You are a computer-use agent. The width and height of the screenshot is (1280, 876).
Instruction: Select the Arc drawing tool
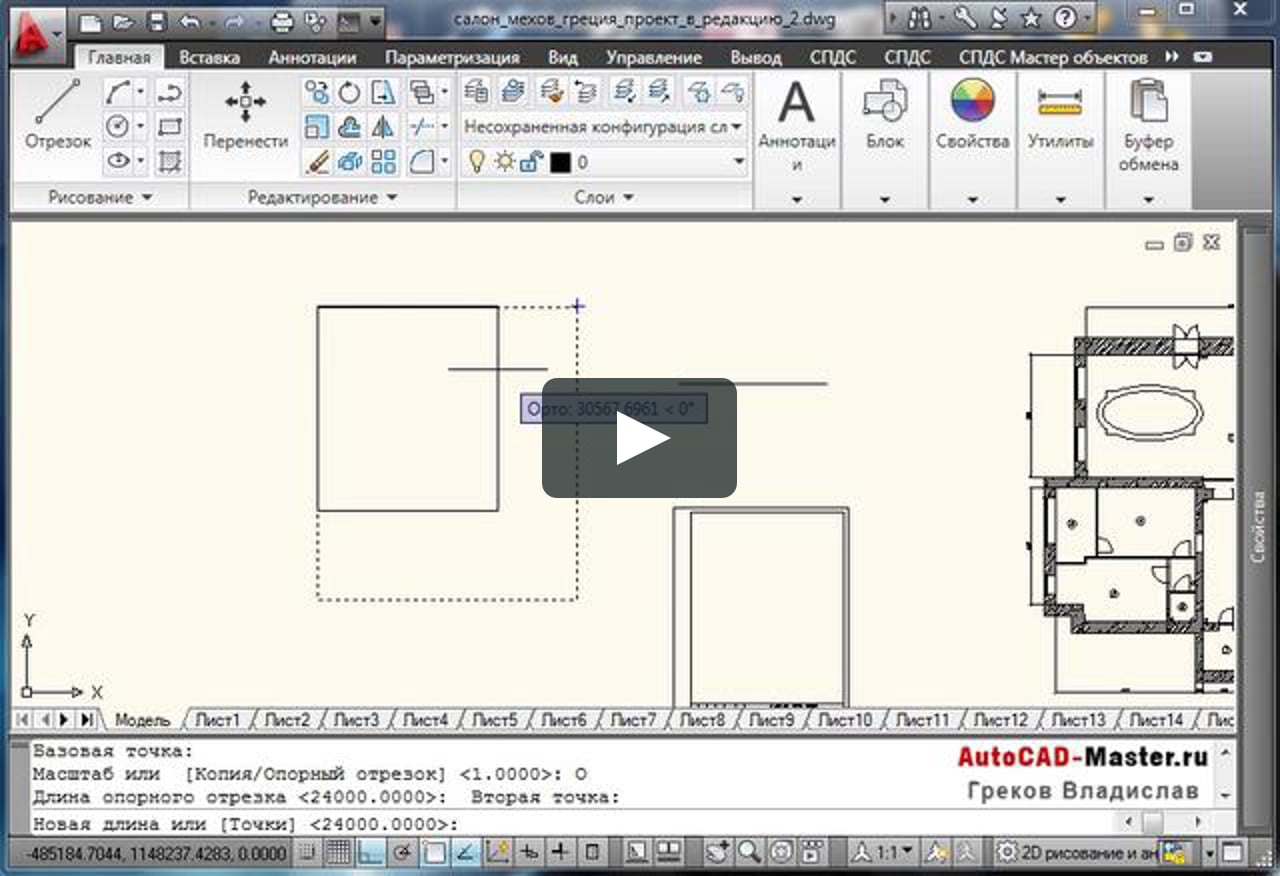119,93
